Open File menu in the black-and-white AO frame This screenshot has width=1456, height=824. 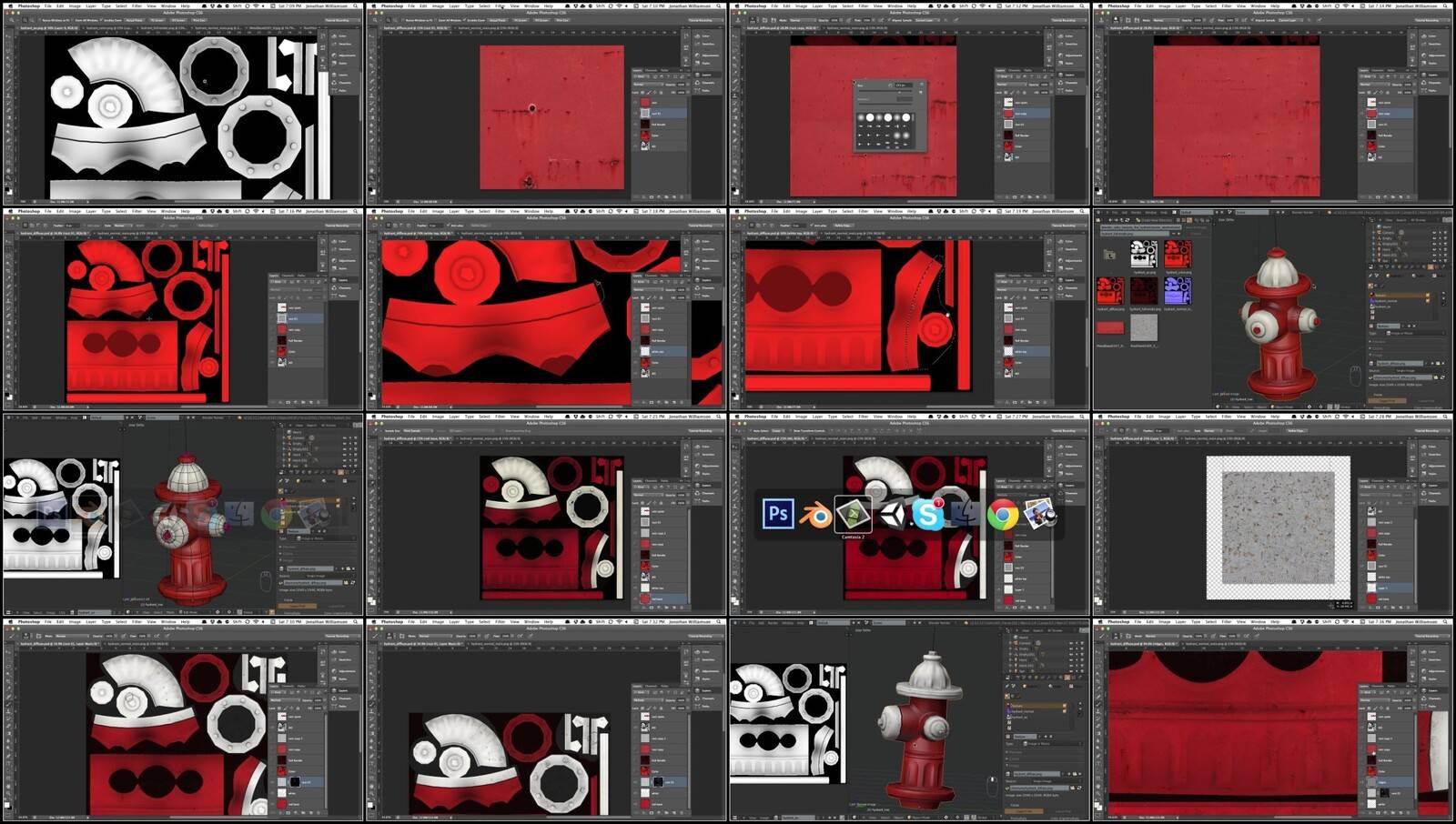pyautogui.click(x=48, y=5)
